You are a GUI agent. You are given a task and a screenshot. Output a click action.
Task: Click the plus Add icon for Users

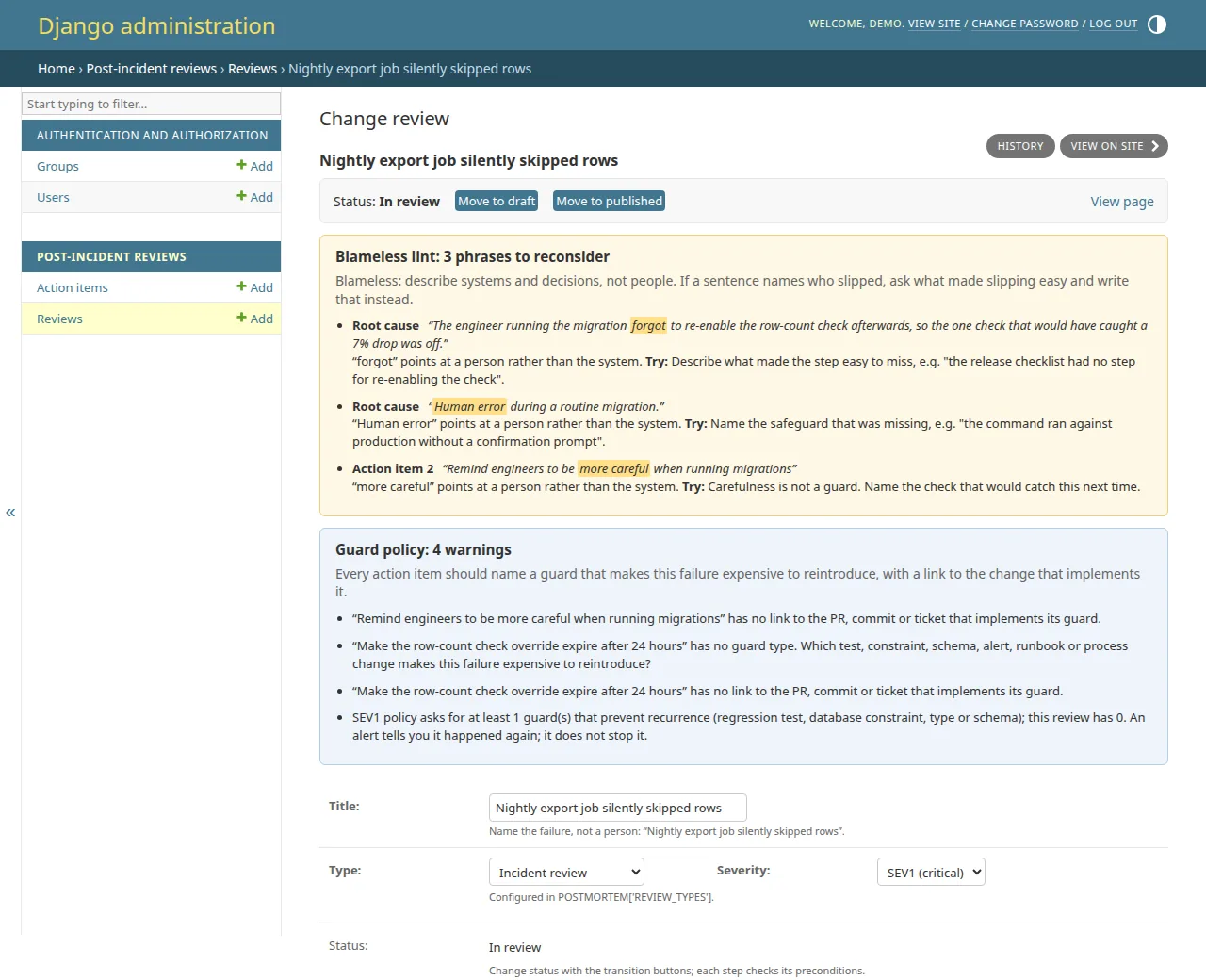pos(254,197)
